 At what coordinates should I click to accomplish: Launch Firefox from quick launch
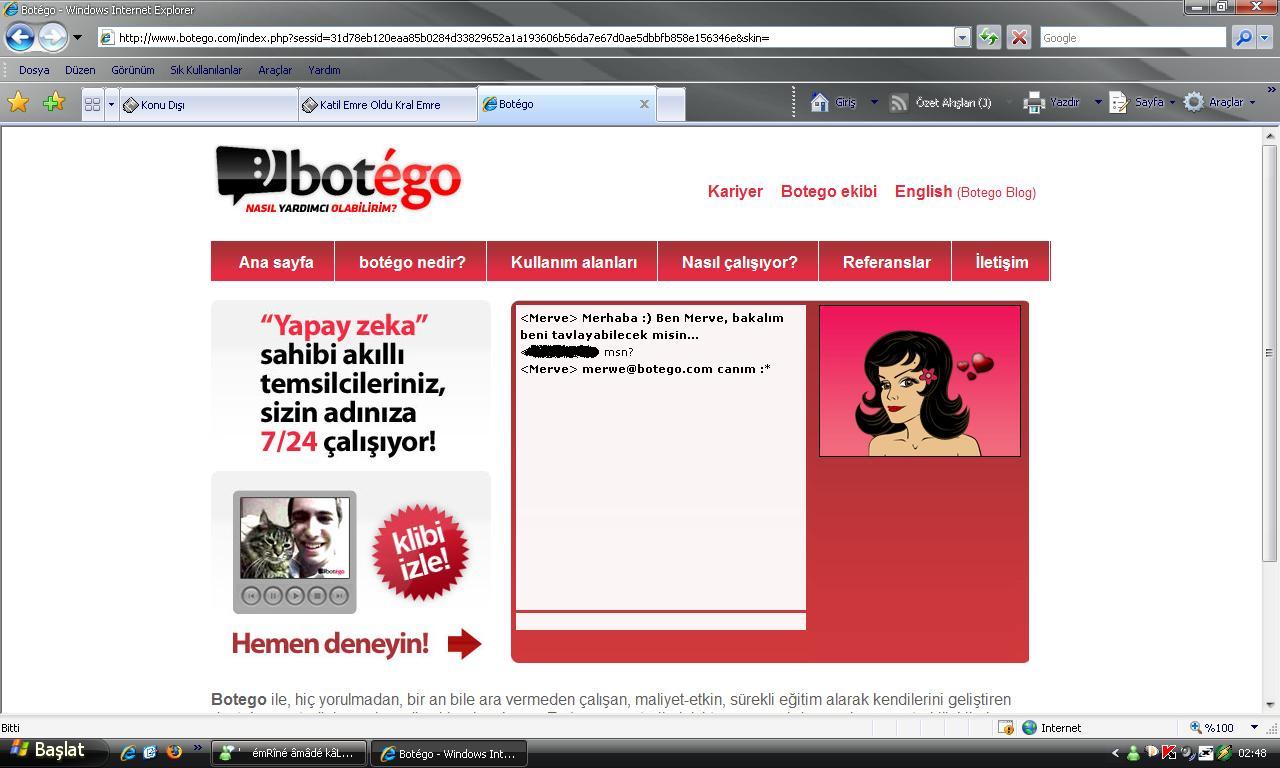point(174,752)
